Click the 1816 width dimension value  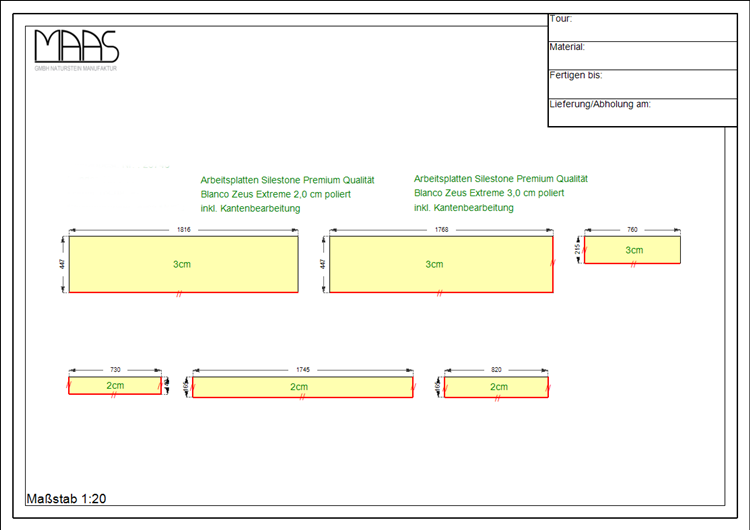(x=184, y=230)
